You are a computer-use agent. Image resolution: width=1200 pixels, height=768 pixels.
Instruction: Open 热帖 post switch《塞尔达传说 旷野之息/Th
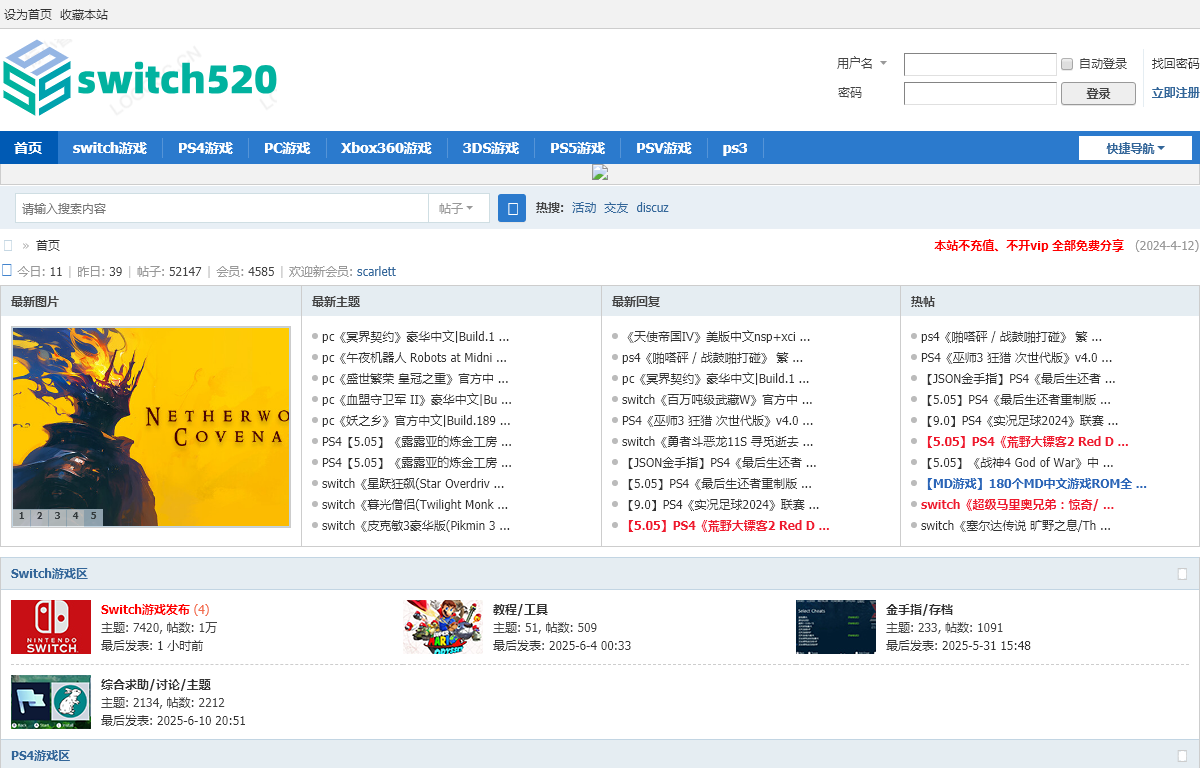1016,526
